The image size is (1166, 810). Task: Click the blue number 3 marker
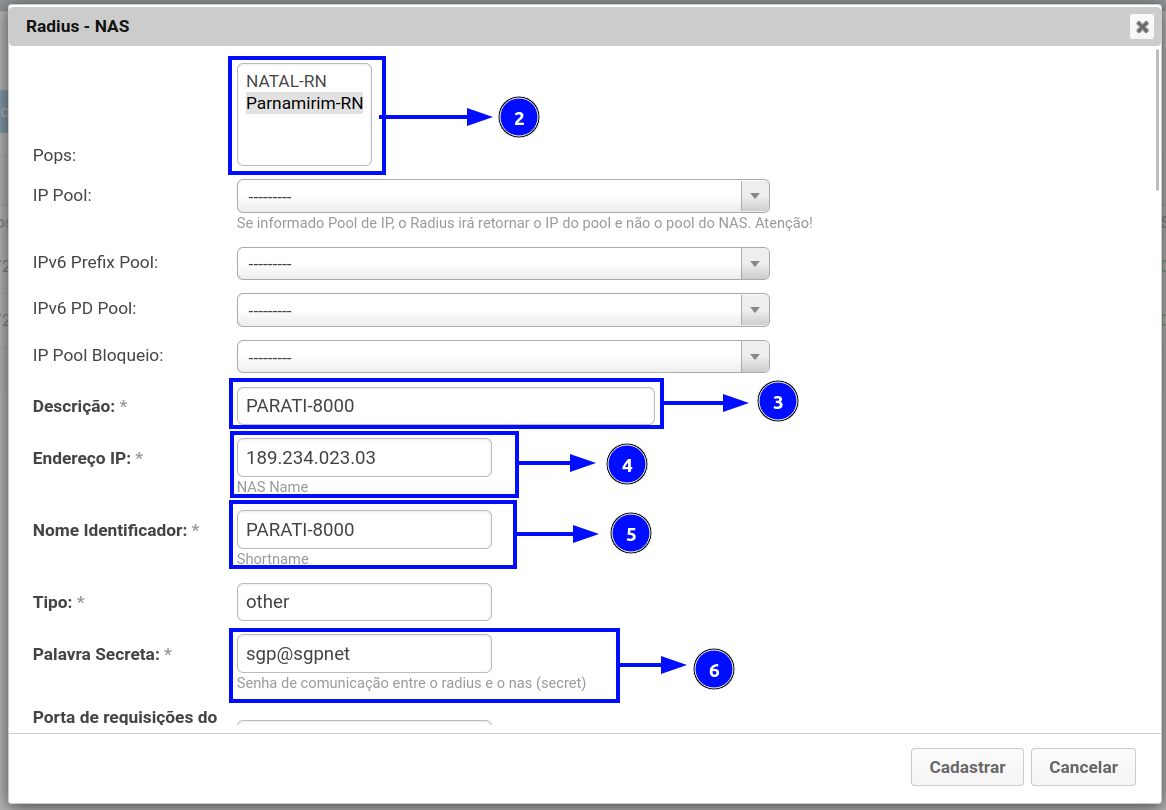778,402
